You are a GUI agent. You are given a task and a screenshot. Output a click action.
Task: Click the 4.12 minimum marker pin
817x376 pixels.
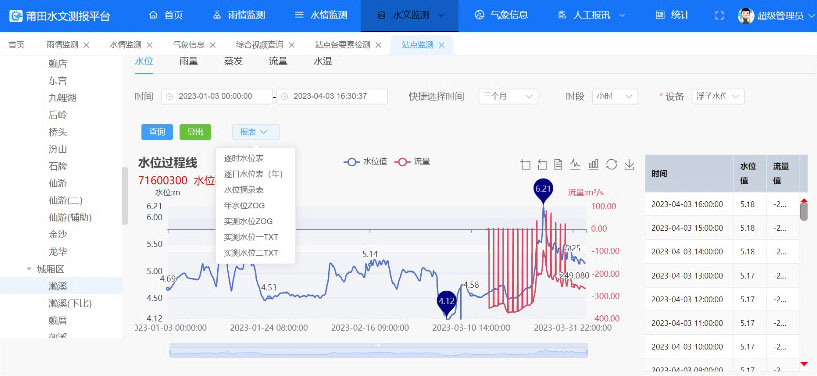(x=447, y=303)
